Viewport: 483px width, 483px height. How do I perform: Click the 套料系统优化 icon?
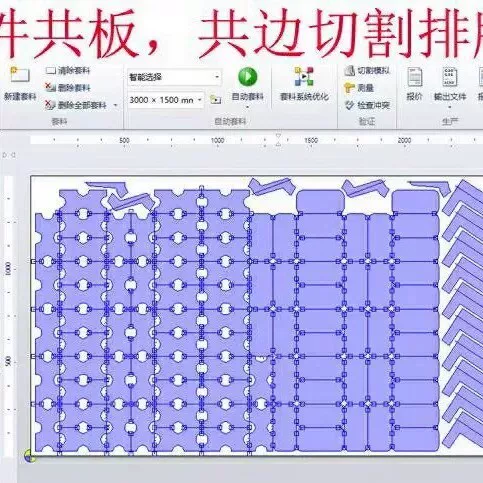[x=304, y=76]
